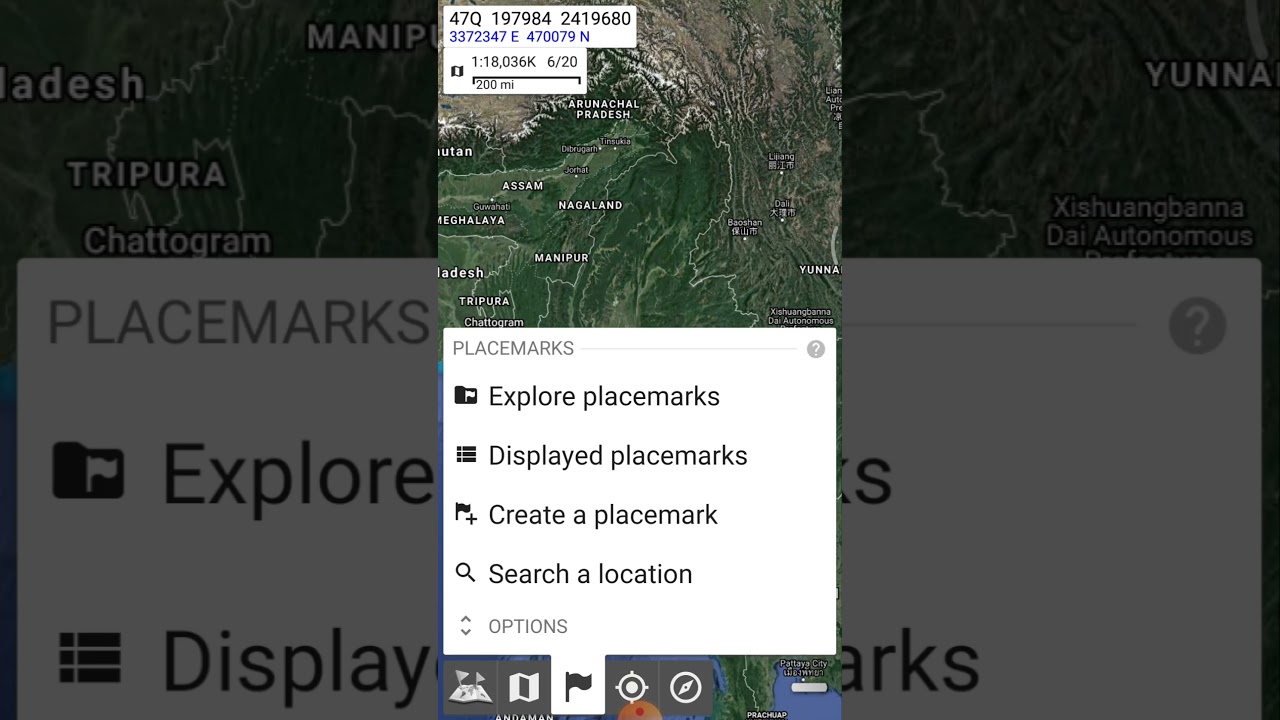Toggle the placemarks flag toolbar button
Viewport: 1280px width, 720px height.
point(578,685)
